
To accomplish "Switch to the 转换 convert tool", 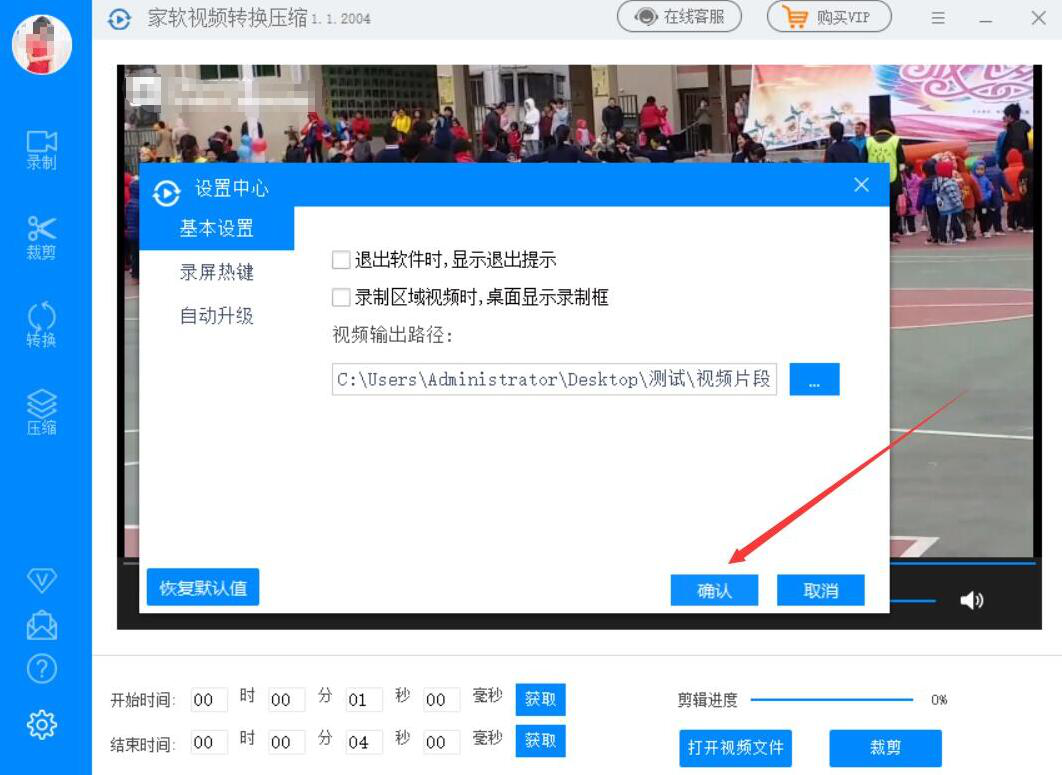I will point(41,325).
